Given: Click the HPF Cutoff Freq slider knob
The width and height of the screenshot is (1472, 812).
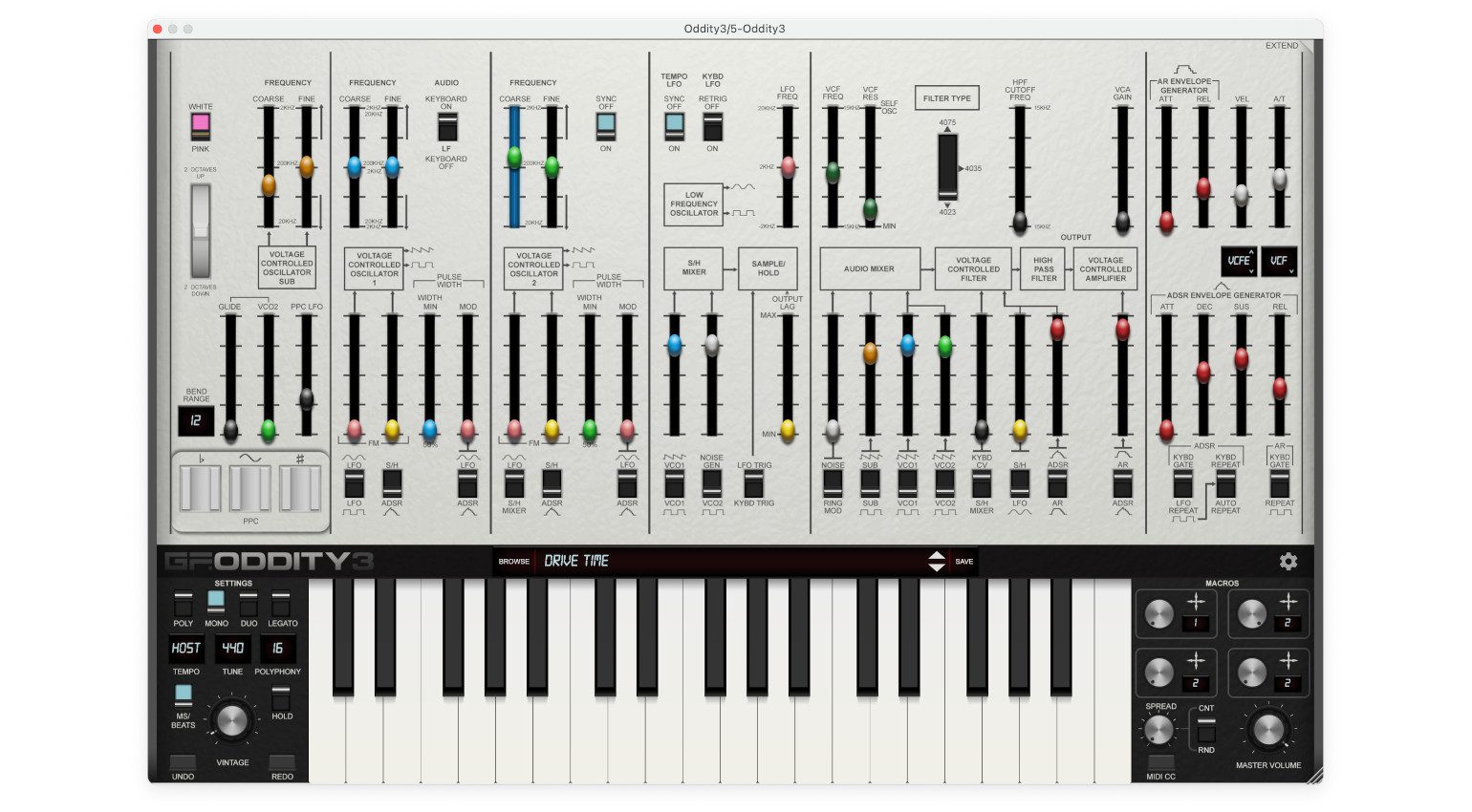Looking at the screenshot, I should 1020,222.
